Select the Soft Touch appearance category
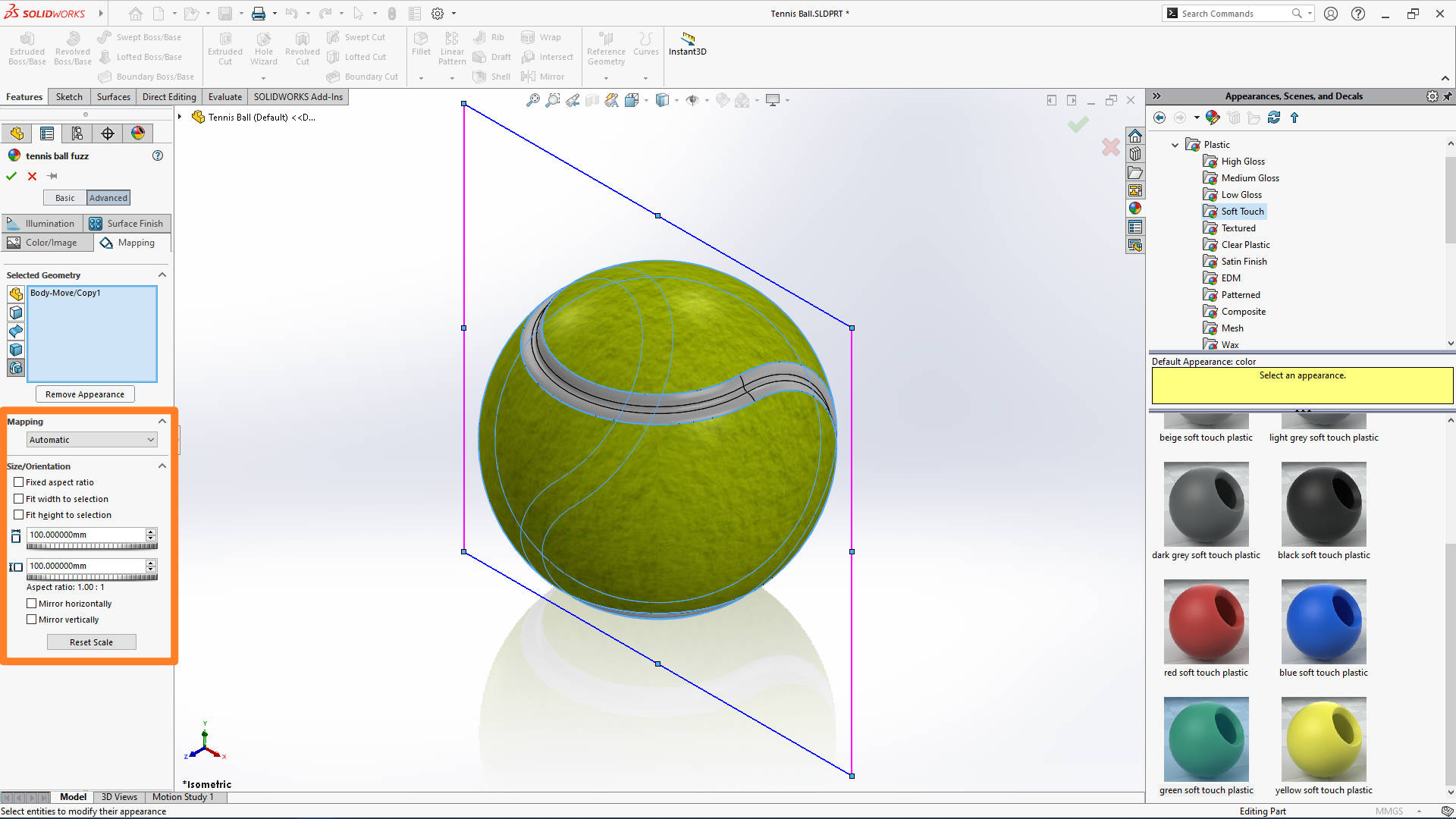The image size is (1456, 819). click(1241, 211)
